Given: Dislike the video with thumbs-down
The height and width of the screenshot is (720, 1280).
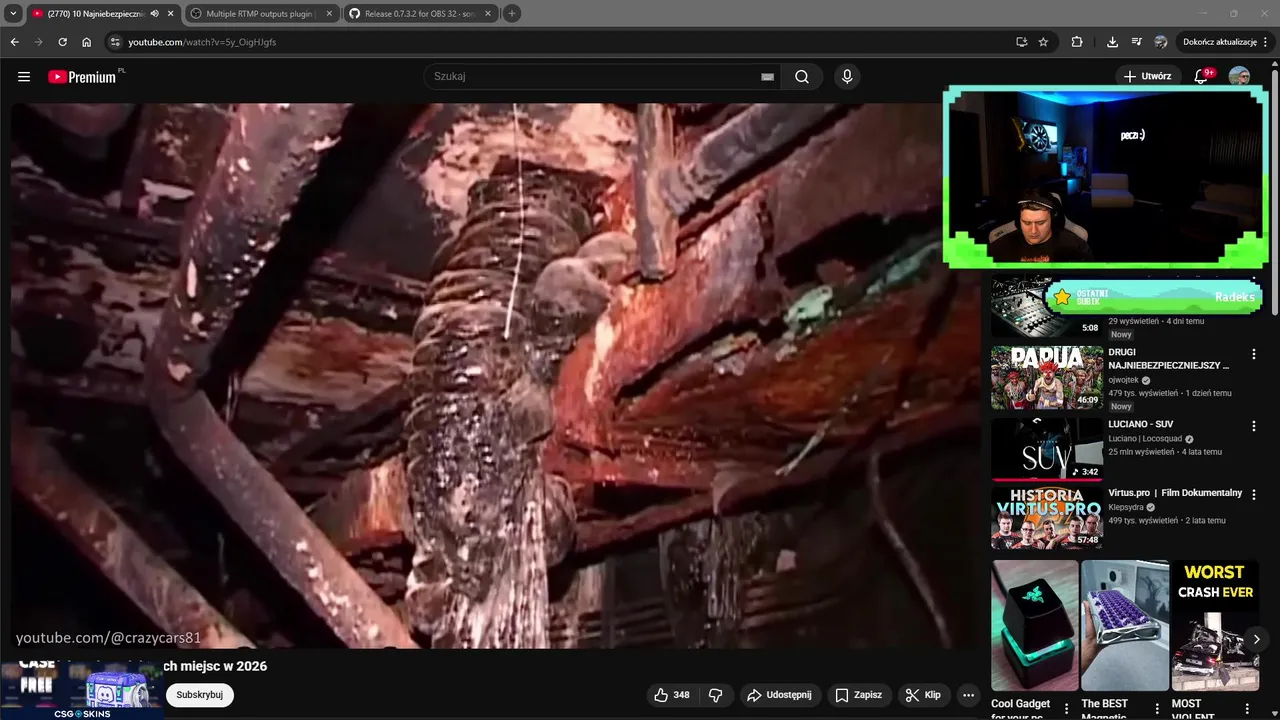Looking at the screenshot, I should tap(716, 695).
